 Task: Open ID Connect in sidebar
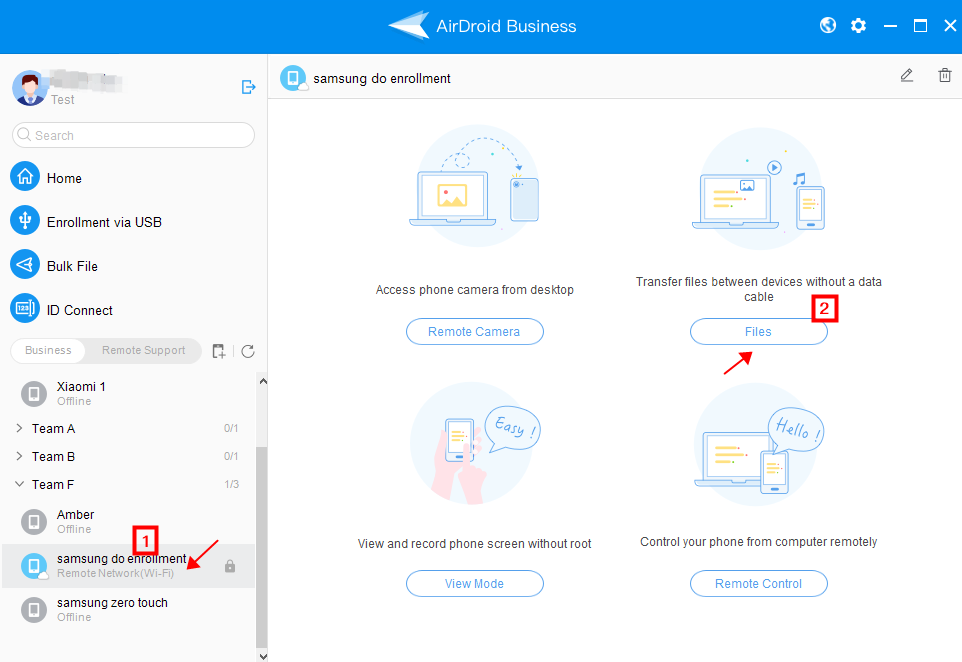pyautogui.click(x=79, y=310)
